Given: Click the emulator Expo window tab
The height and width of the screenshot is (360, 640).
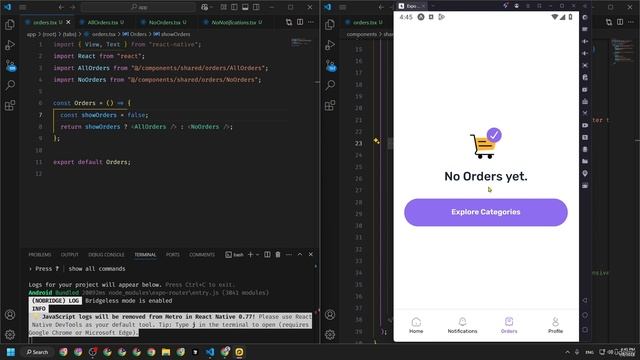Looking at the screenshot, I should coord(411,6).
